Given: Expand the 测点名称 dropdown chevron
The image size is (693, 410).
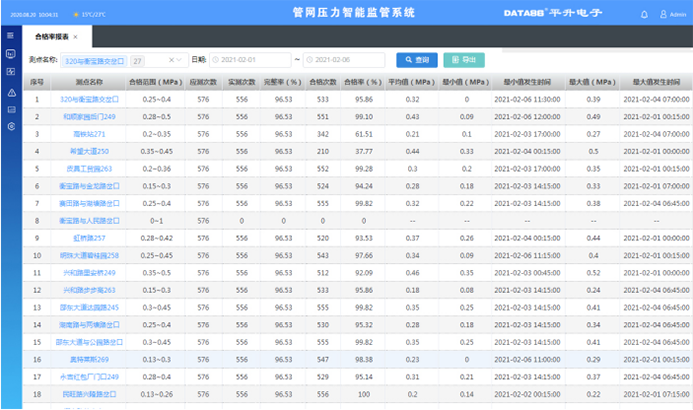Looking at the screenshot, I should 179,60.
